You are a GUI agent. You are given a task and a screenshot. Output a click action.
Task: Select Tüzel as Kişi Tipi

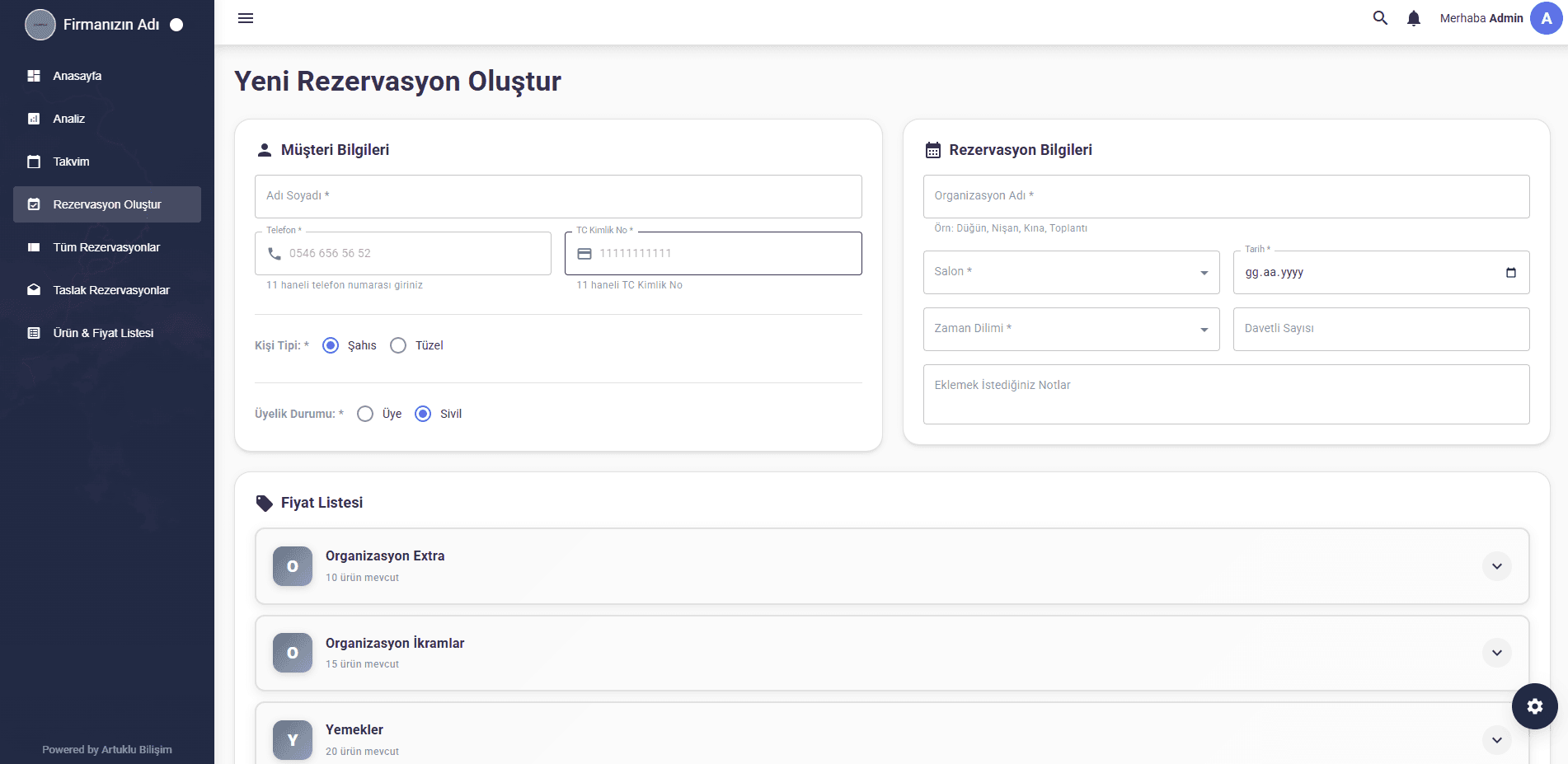pos(398,345)
